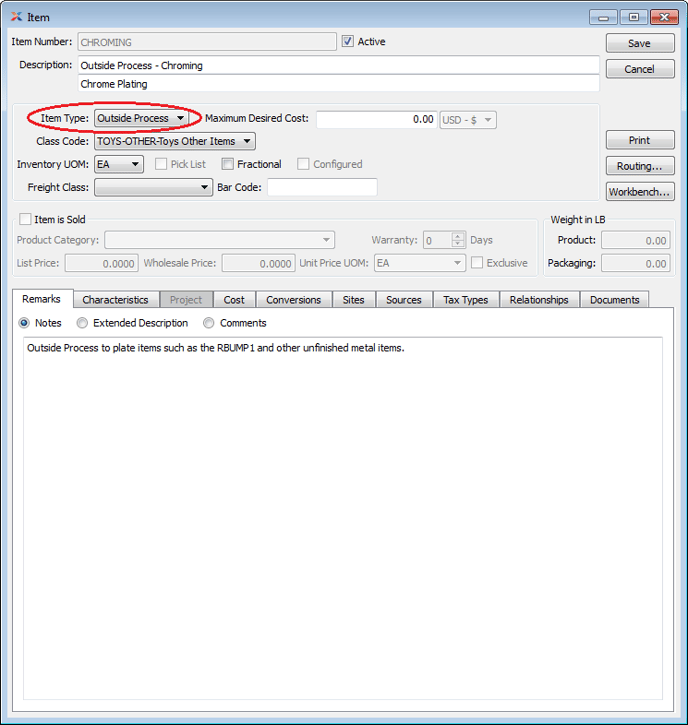The image size is (688, 725).
Task: Go to the Sources tab
Action: 403,300
